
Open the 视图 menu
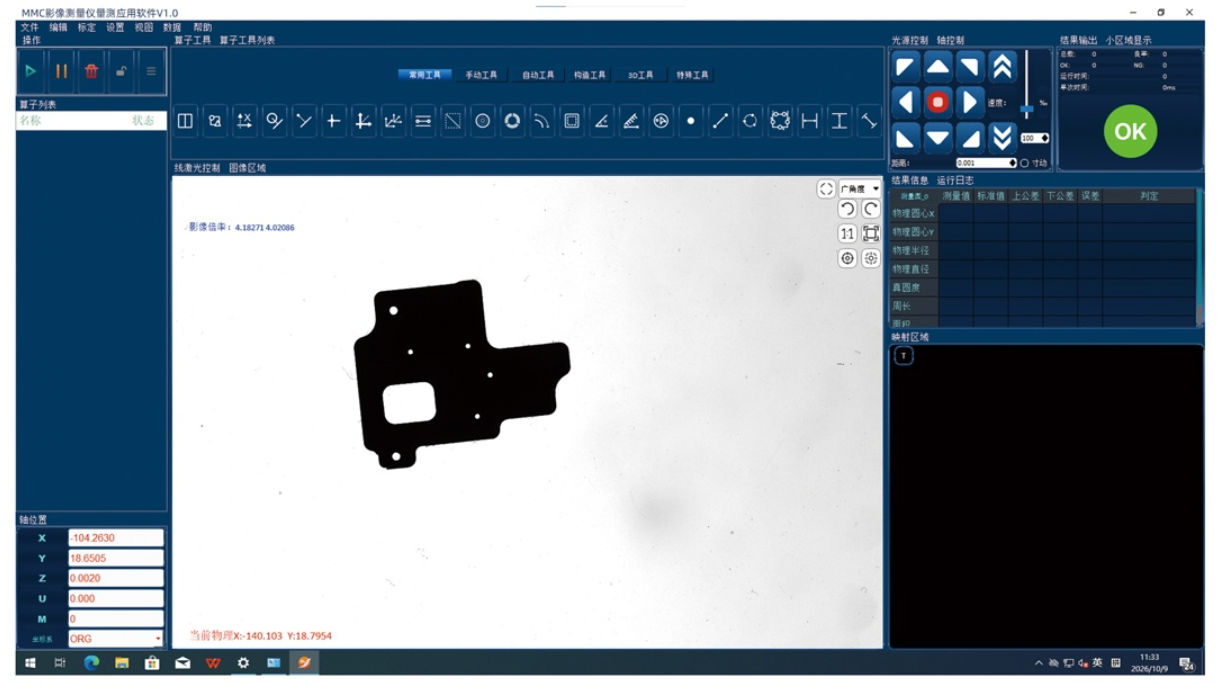tap(144, 28)
